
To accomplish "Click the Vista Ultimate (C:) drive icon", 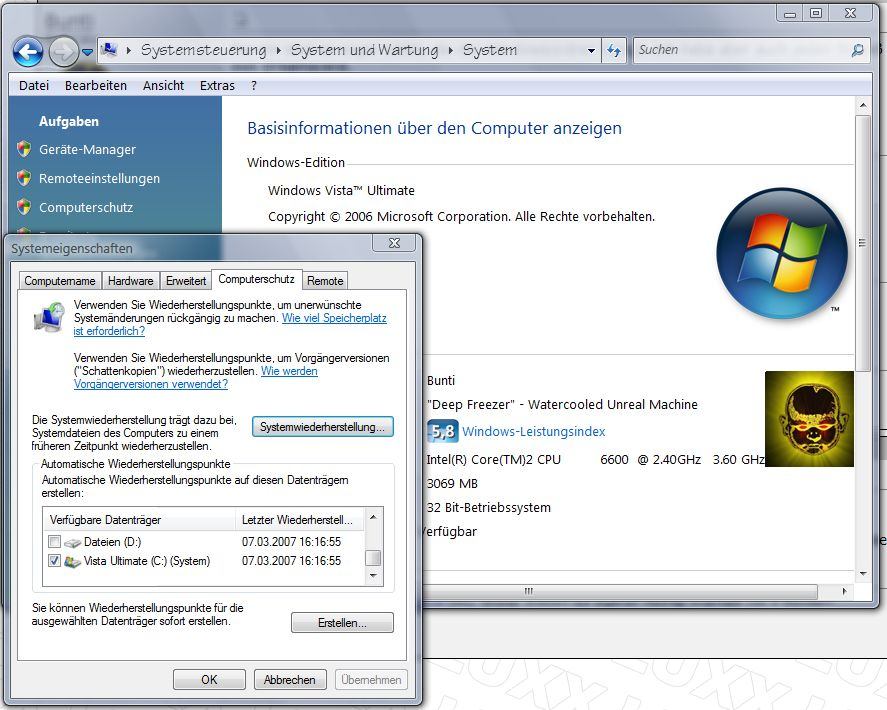I will (x=72, y=562).
